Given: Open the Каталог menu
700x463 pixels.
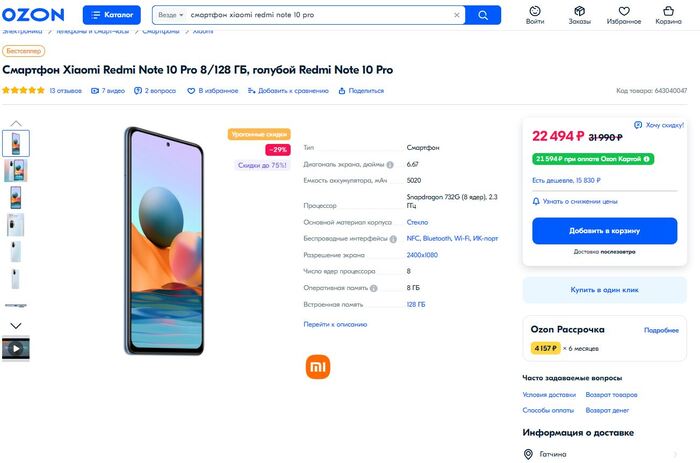Looking at the screenshot, I should pyautogui.click(x=111, y=15).
